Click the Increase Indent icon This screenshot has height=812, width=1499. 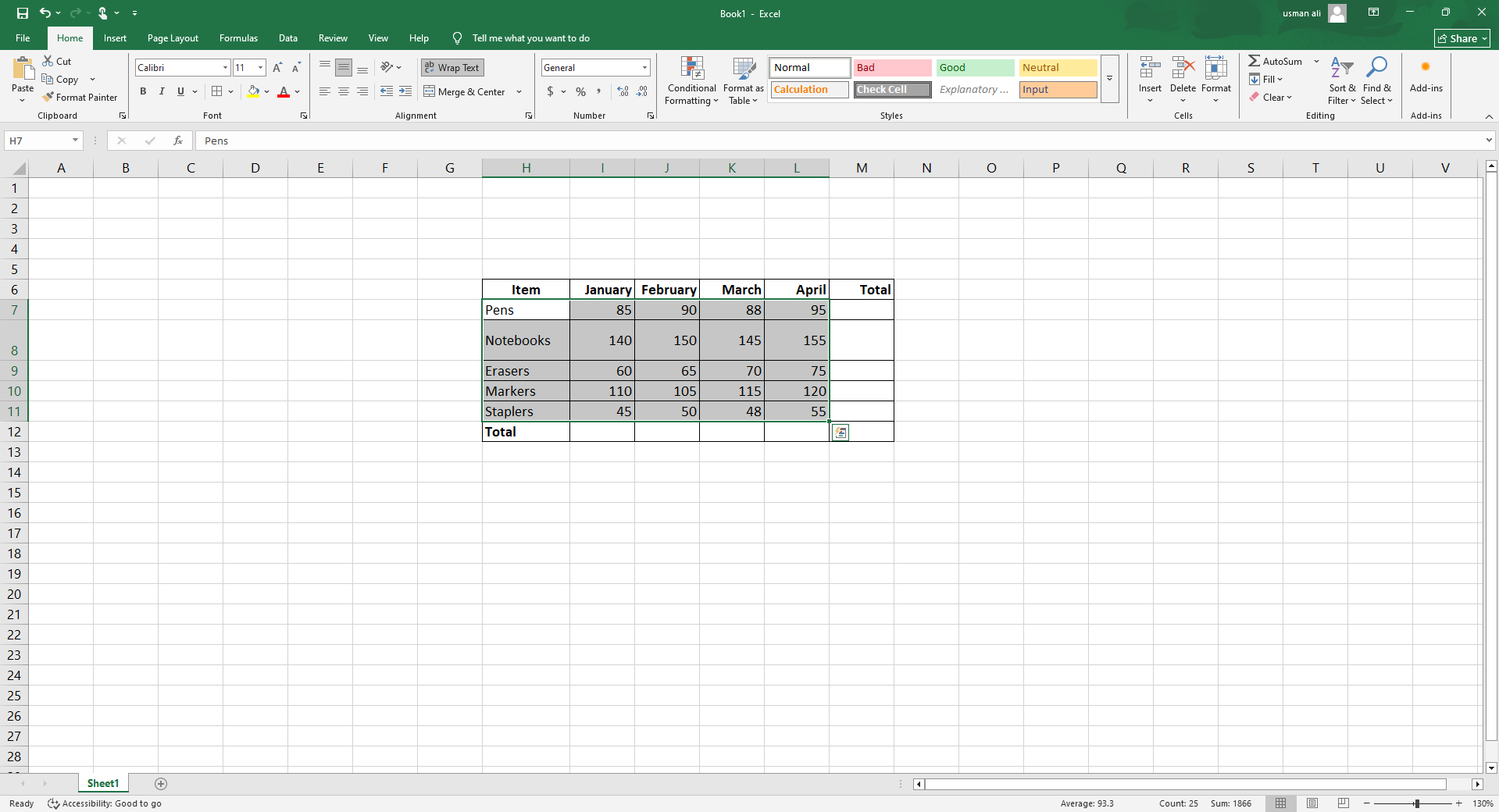click(405, 91)
